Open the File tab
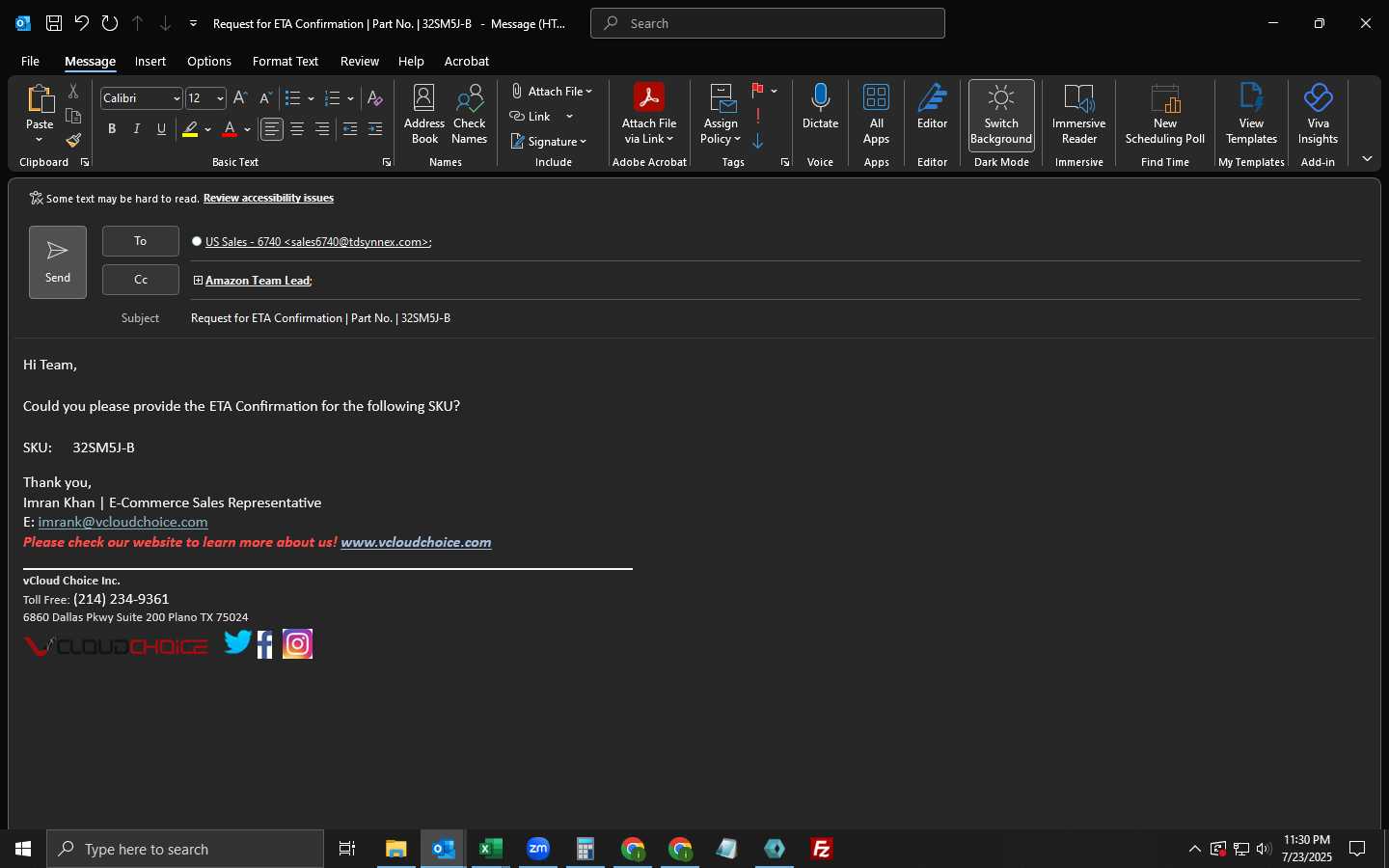1389x868 pixels. tap(30, 61)
